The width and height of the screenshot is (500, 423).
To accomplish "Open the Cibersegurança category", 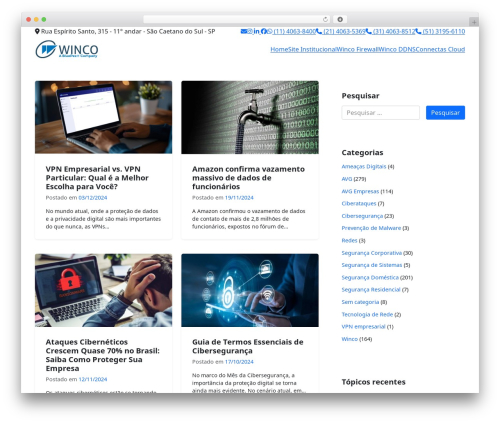I will point(362,216).
